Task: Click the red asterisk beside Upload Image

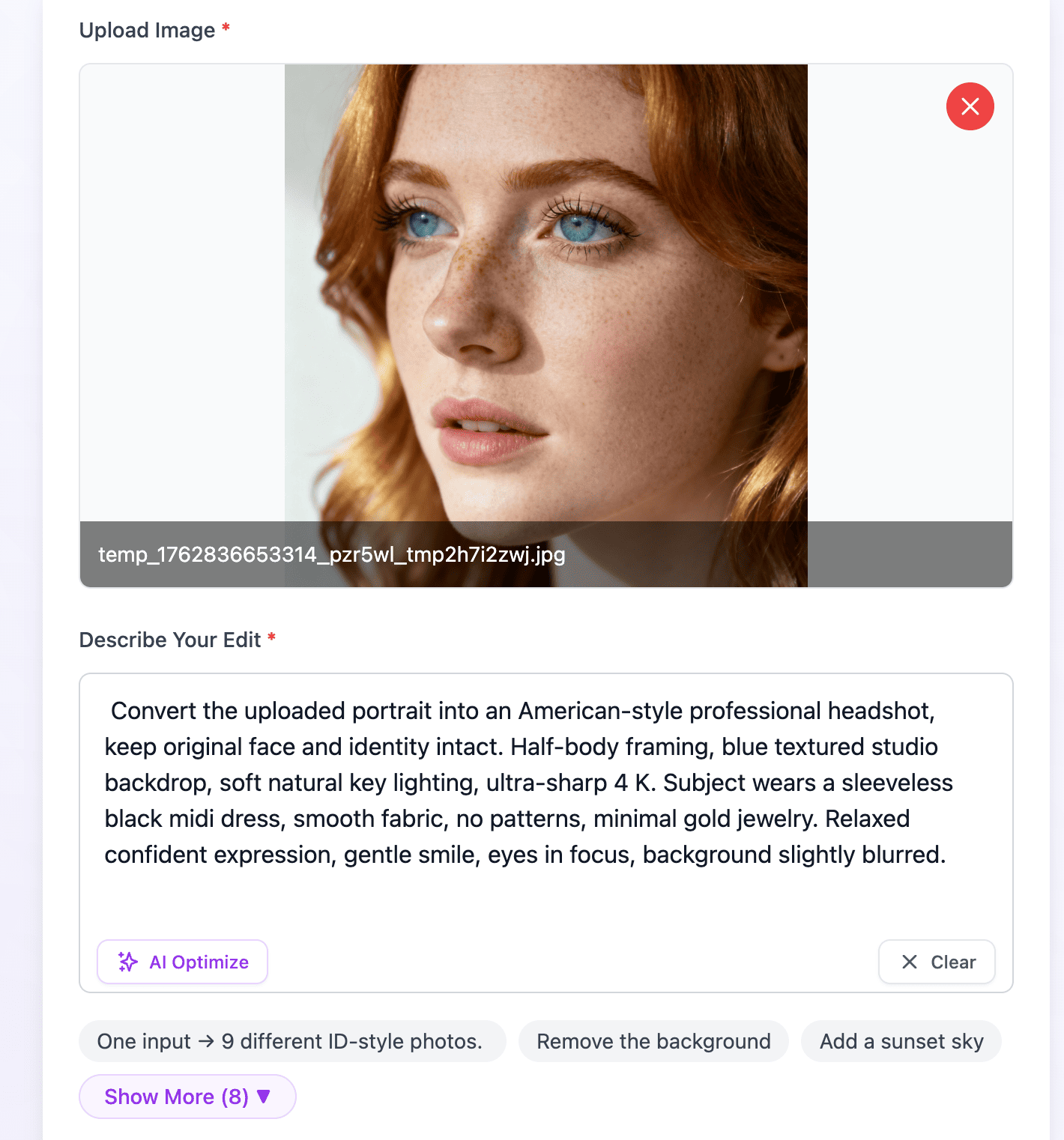Action: pyautogui.click(x=226, y=28)
